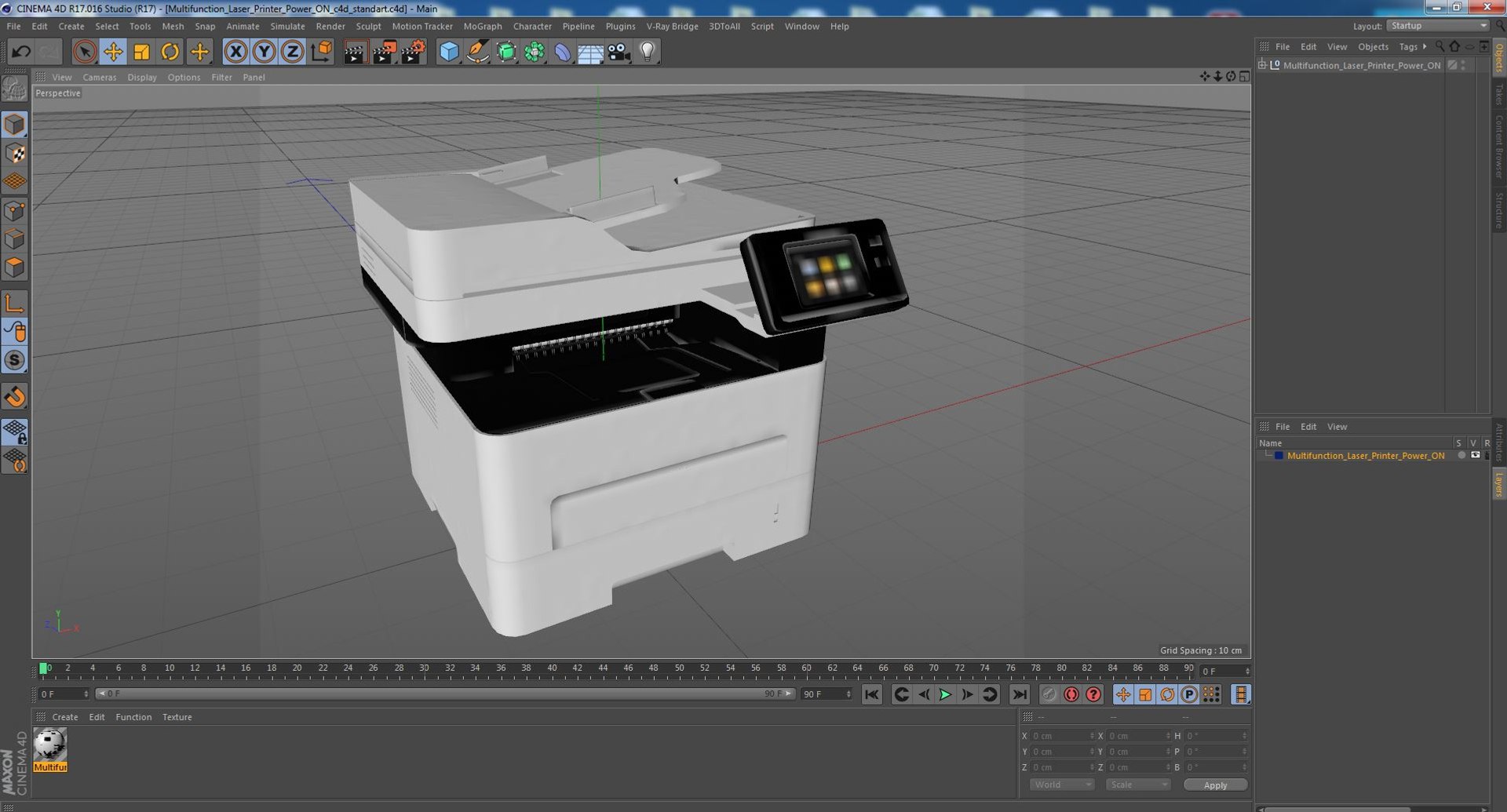The image size is (1507, 812).
Task: Select the Multifur material thumbnail
Action: (x=50, y=750)
